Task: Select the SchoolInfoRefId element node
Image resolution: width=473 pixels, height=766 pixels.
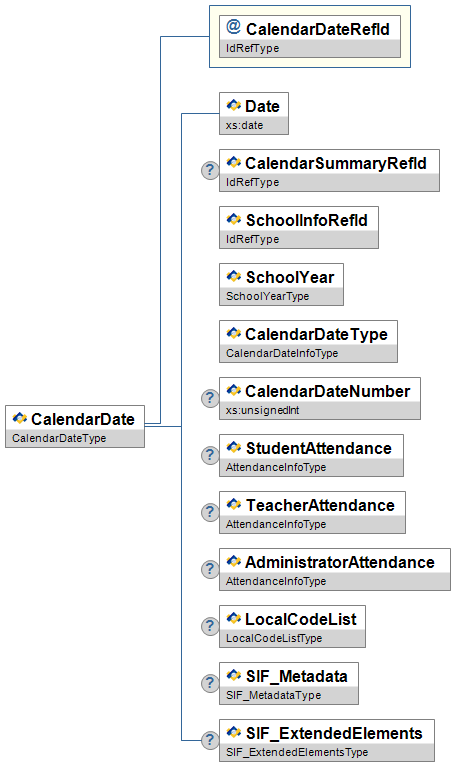Action: 299,228
